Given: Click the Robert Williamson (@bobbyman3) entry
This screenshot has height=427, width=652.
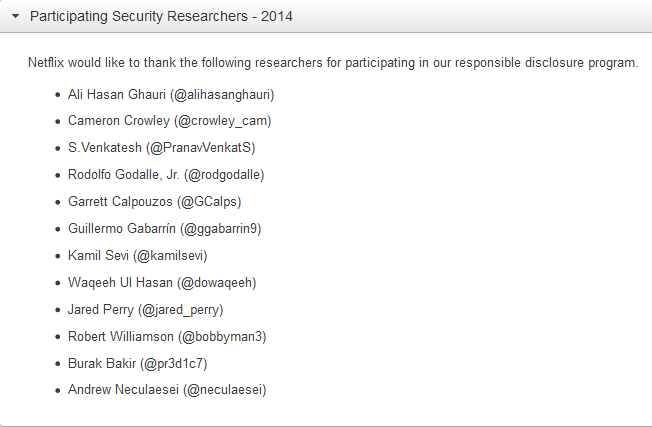Looking at the screenshot, I should pos(167,337).
